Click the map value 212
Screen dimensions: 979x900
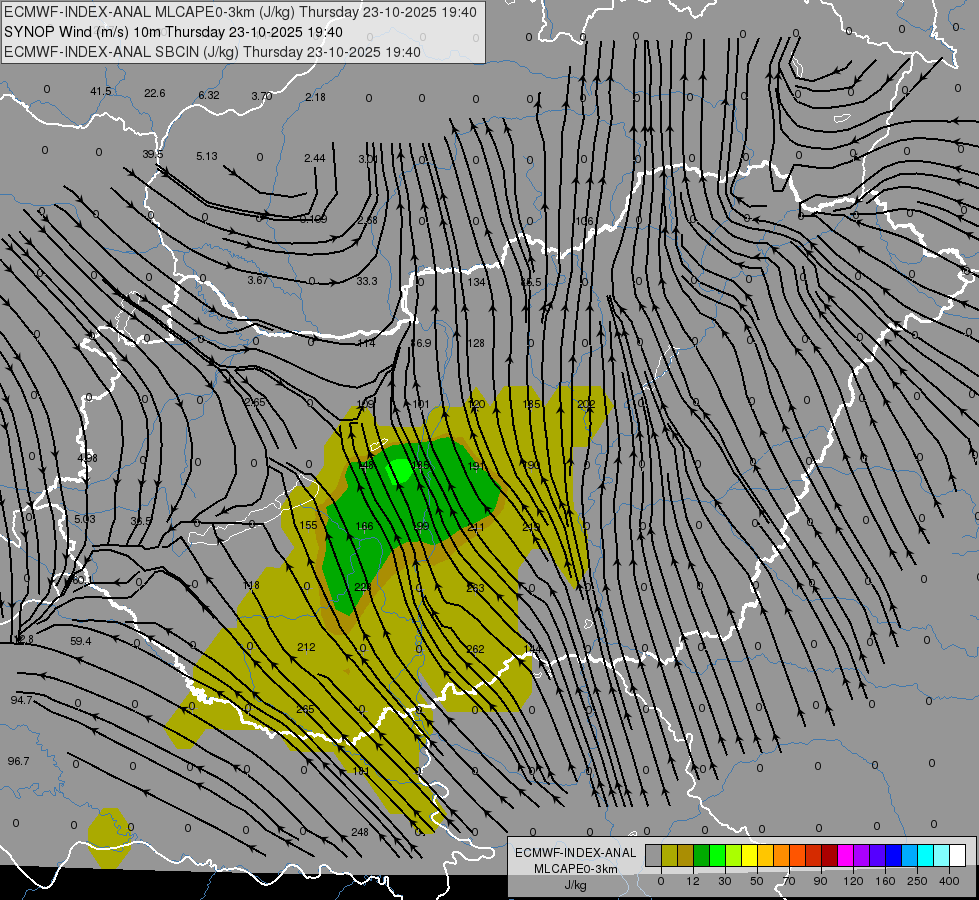tap(306, 647)
